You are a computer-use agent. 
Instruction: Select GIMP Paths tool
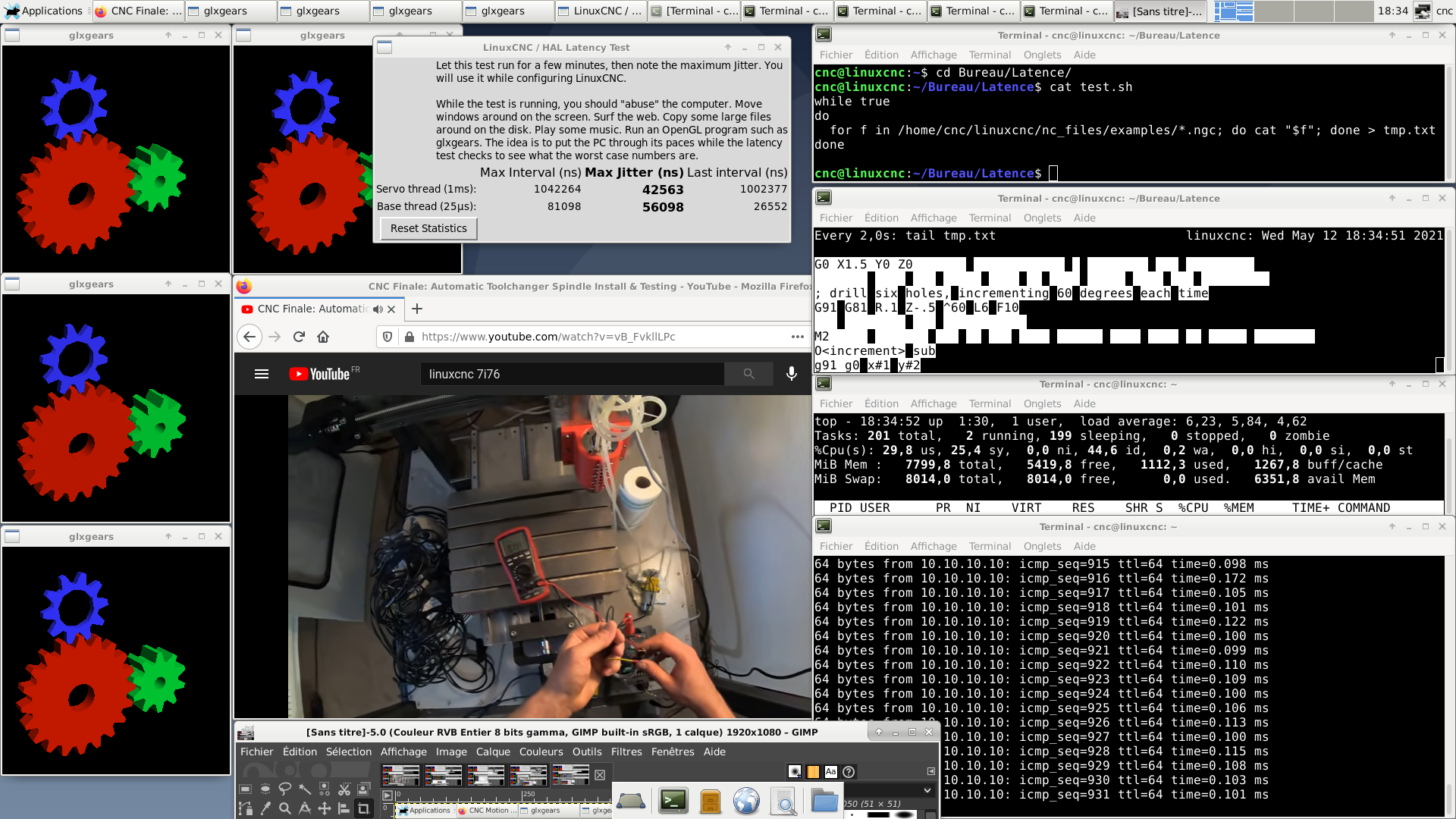point(246,808)
